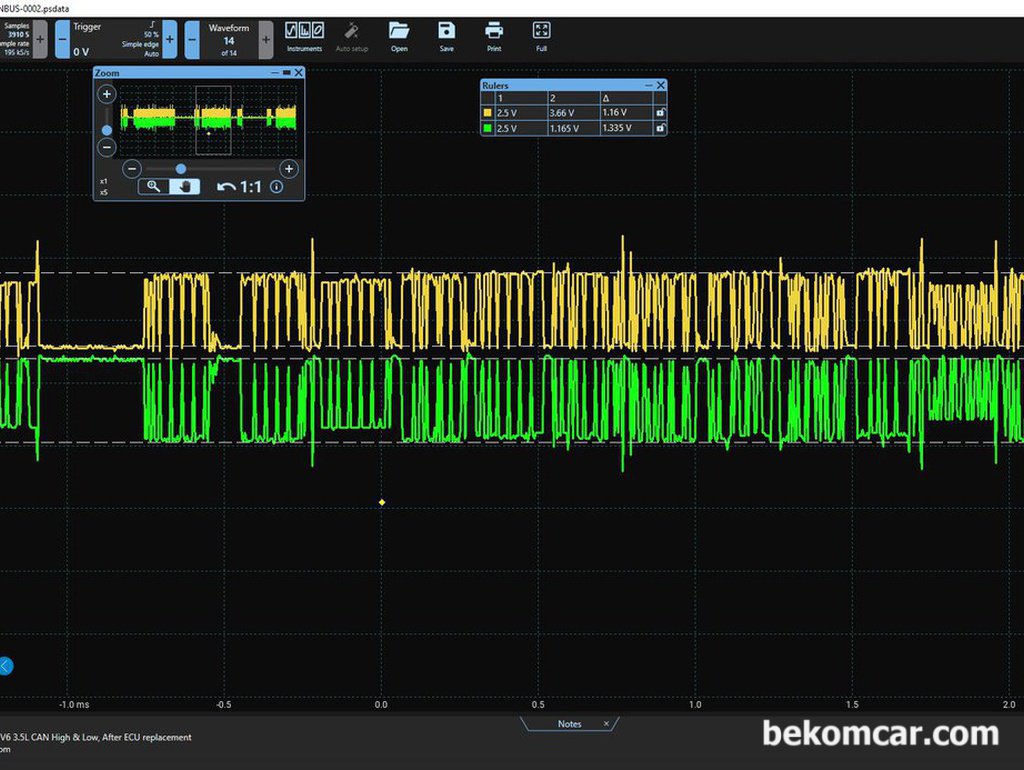Close the Notes tab
Viewport: 1024px width, 770px height.
pos(606,724)
